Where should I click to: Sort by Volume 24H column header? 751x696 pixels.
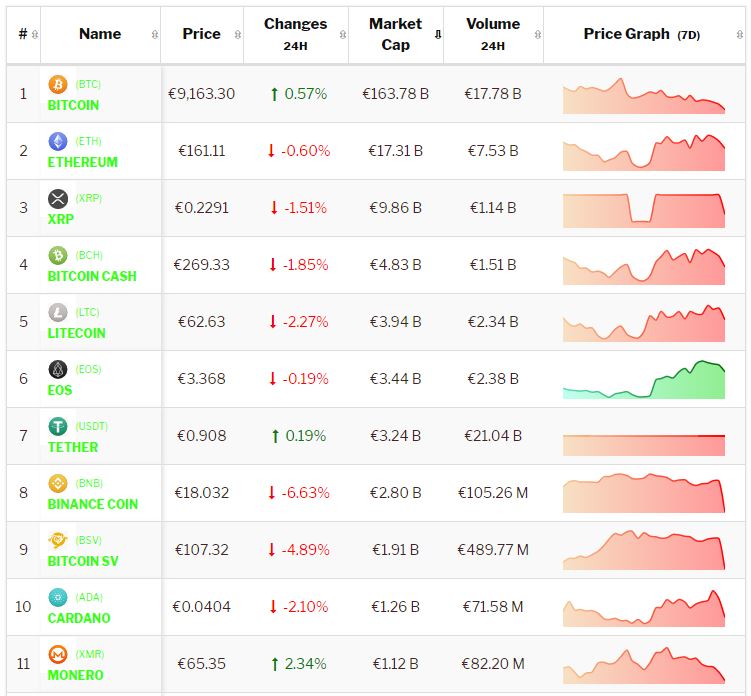coord(492,34)
